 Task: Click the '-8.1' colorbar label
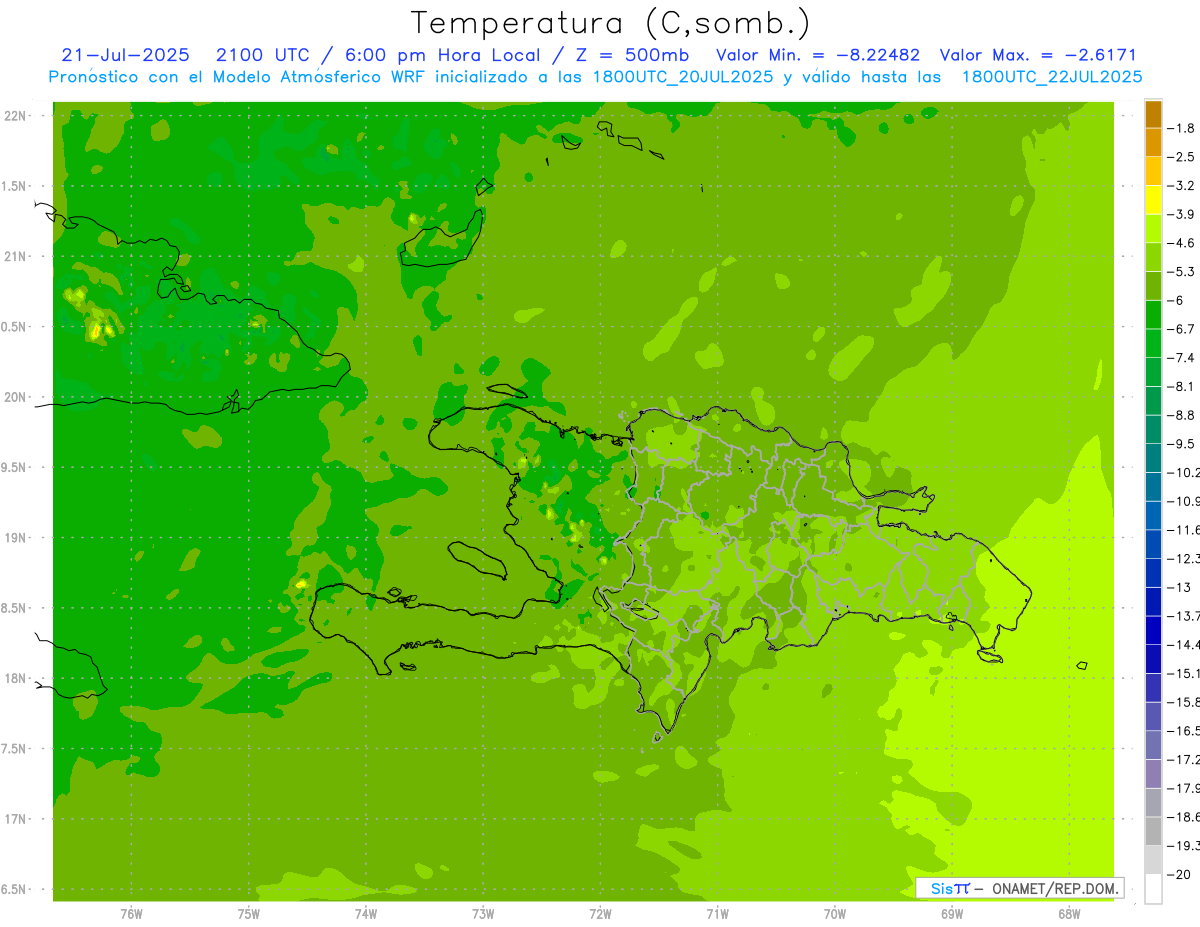[x=1182, y=387]
